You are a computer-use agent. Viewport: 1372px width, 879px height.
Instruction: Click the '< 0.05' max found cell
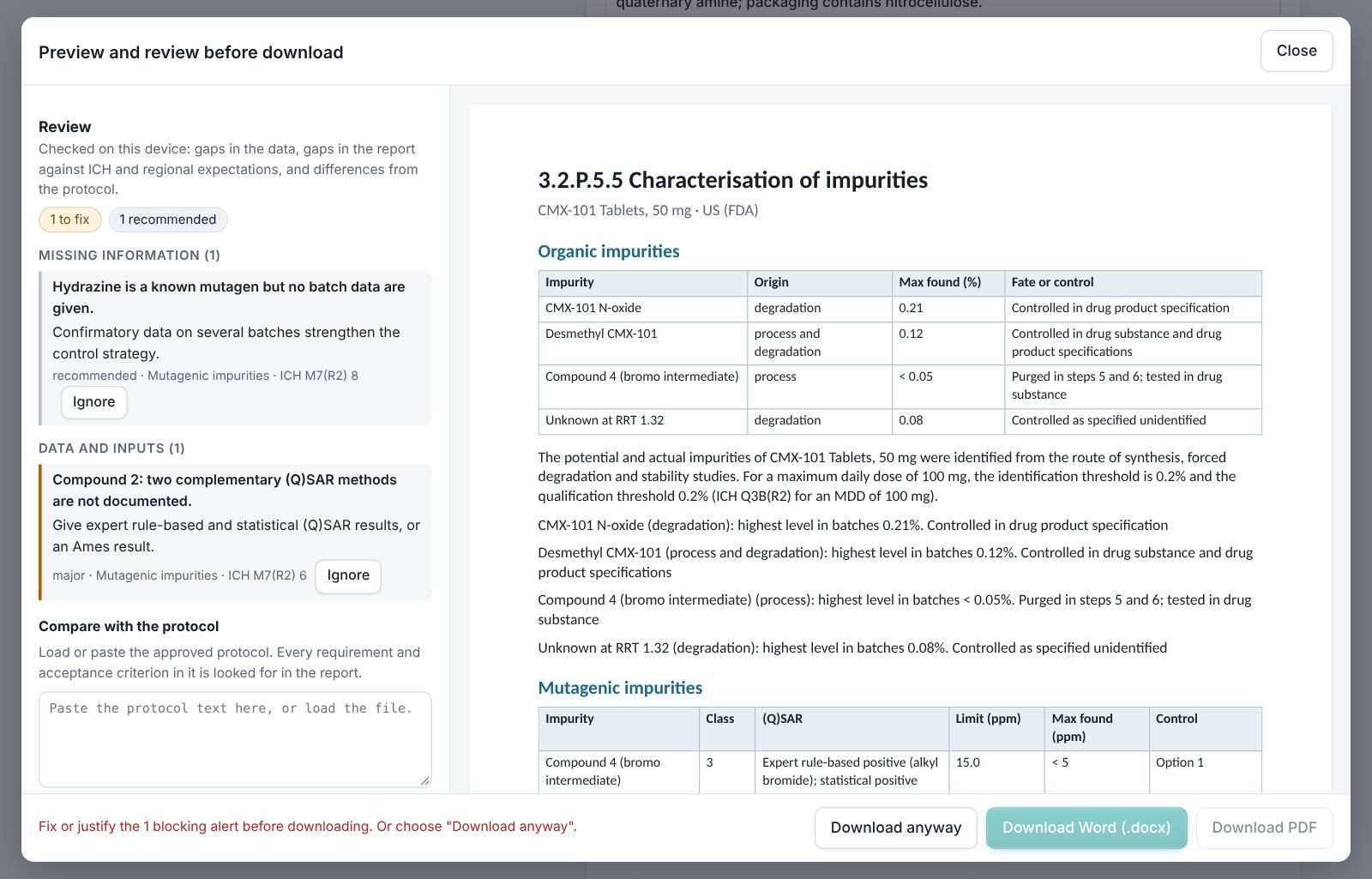948,386
